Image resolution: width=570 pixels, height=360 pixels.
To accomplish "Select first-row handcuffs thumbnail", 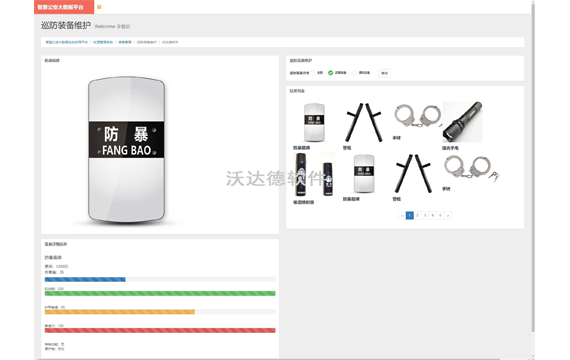I will [x=418, y=116].
